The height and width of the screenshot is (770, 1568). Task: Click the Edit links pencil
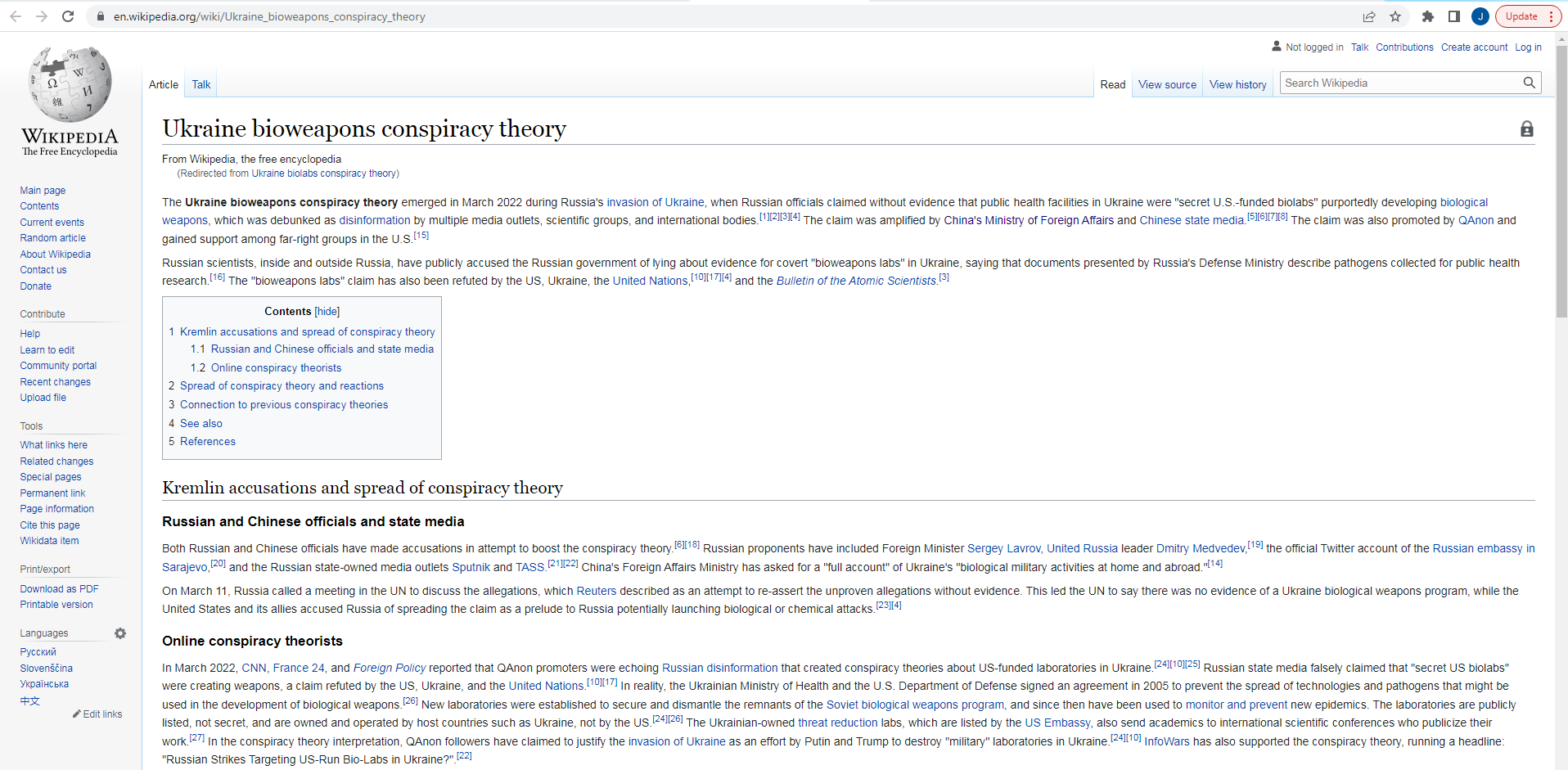97,714
